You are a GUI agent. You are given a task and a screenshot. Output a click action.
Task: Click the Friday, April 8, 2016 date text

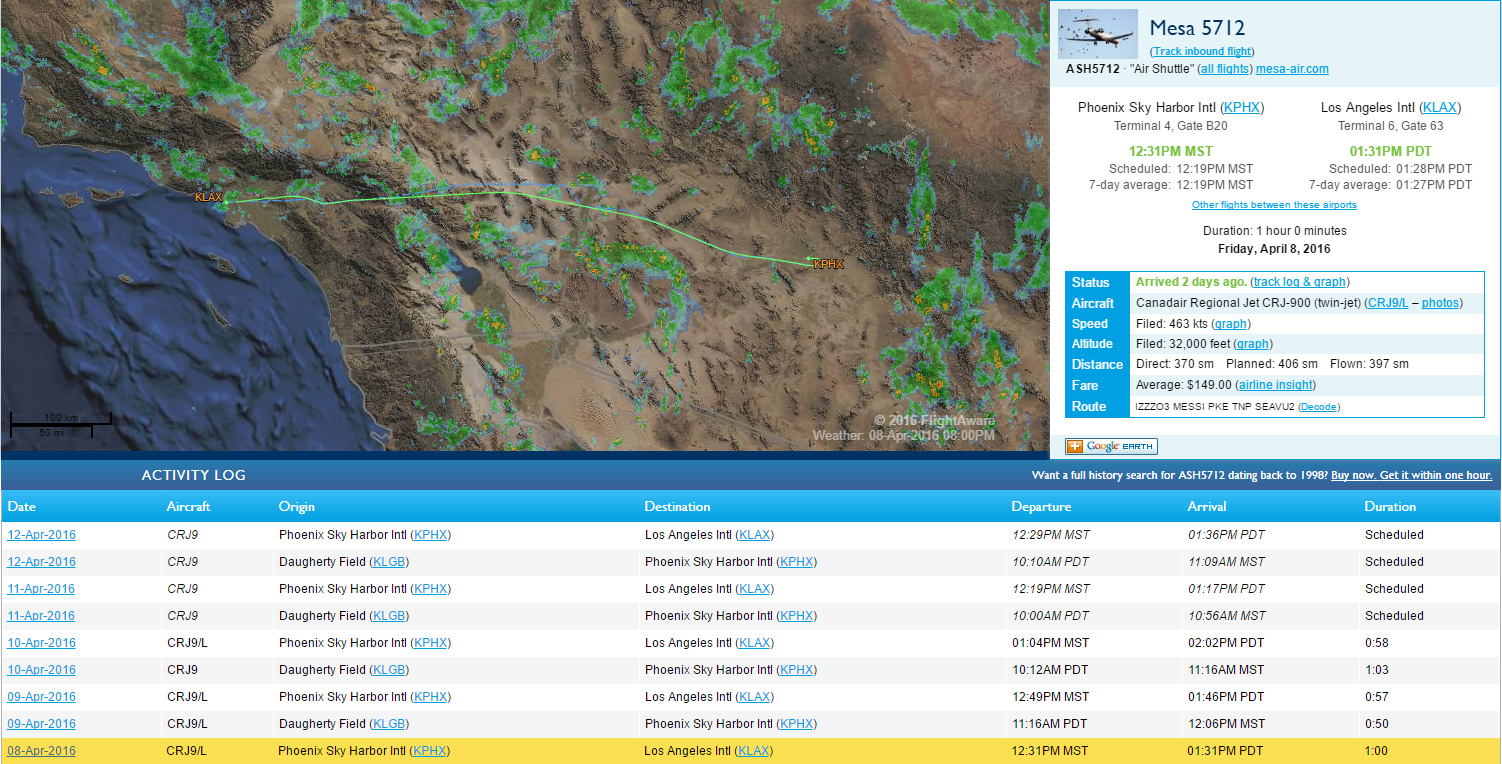pyautogui.click(x=1274, y=249)
